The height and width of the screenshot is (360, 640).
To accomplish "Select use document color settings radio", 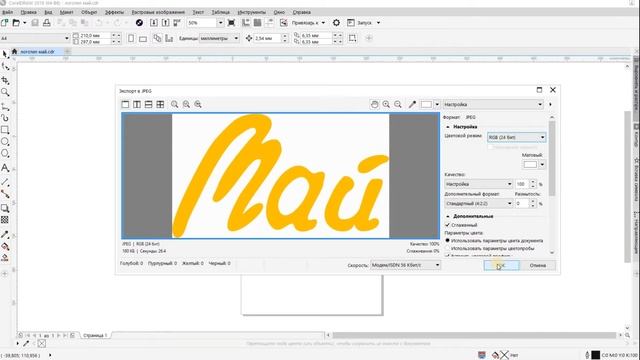I will 447,241.
